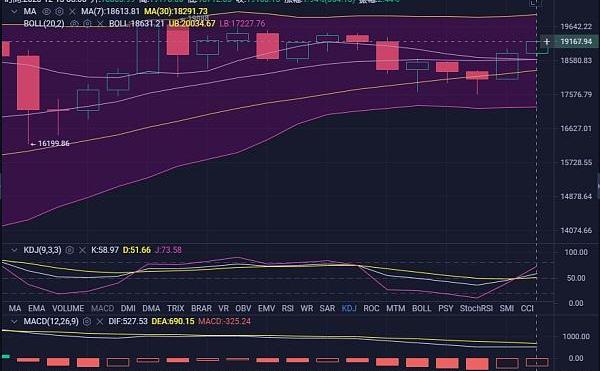The height and width of the screenshot is (371, 600).
Task: Click the 19167.94 price label plus button
Action: (547, 41)
